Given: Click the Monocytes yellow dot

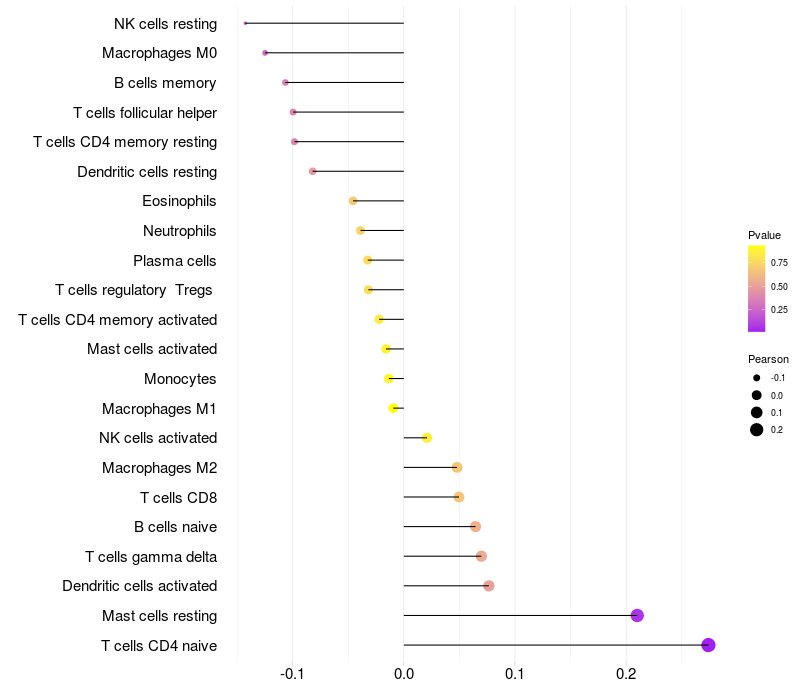Looking at the screenshot, I should click(x=389, y=379).
